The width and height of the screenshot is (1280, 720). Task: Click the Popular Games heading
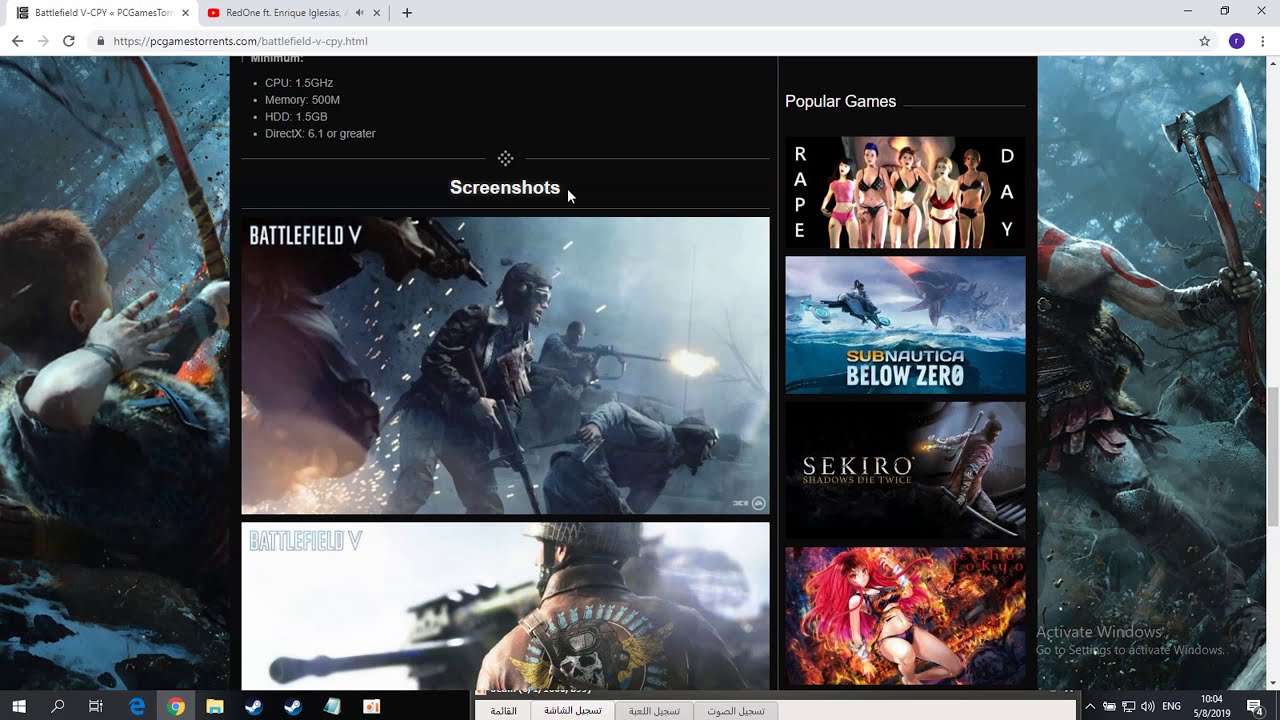(x=840, y=101)
